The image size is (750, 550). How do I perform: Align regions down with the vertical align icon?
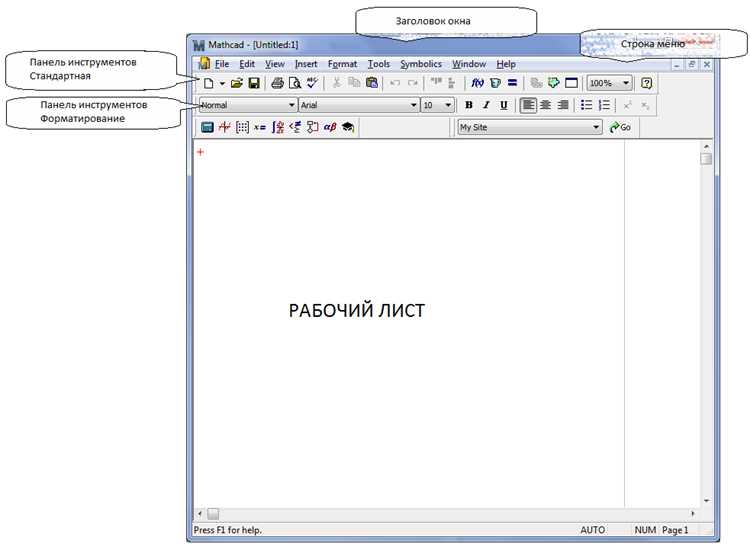pos(452,83)
